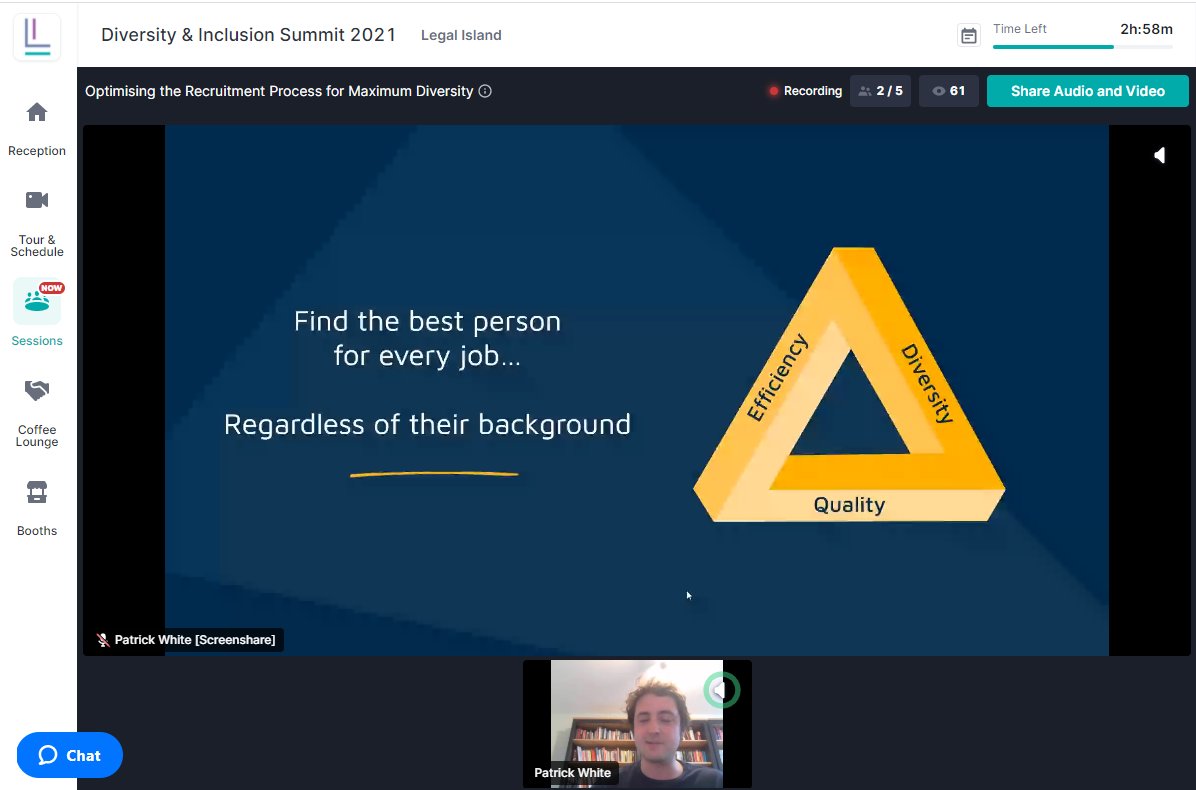
Task: Select the Booths label in sidebar
Action: click(x=37, y=531)
